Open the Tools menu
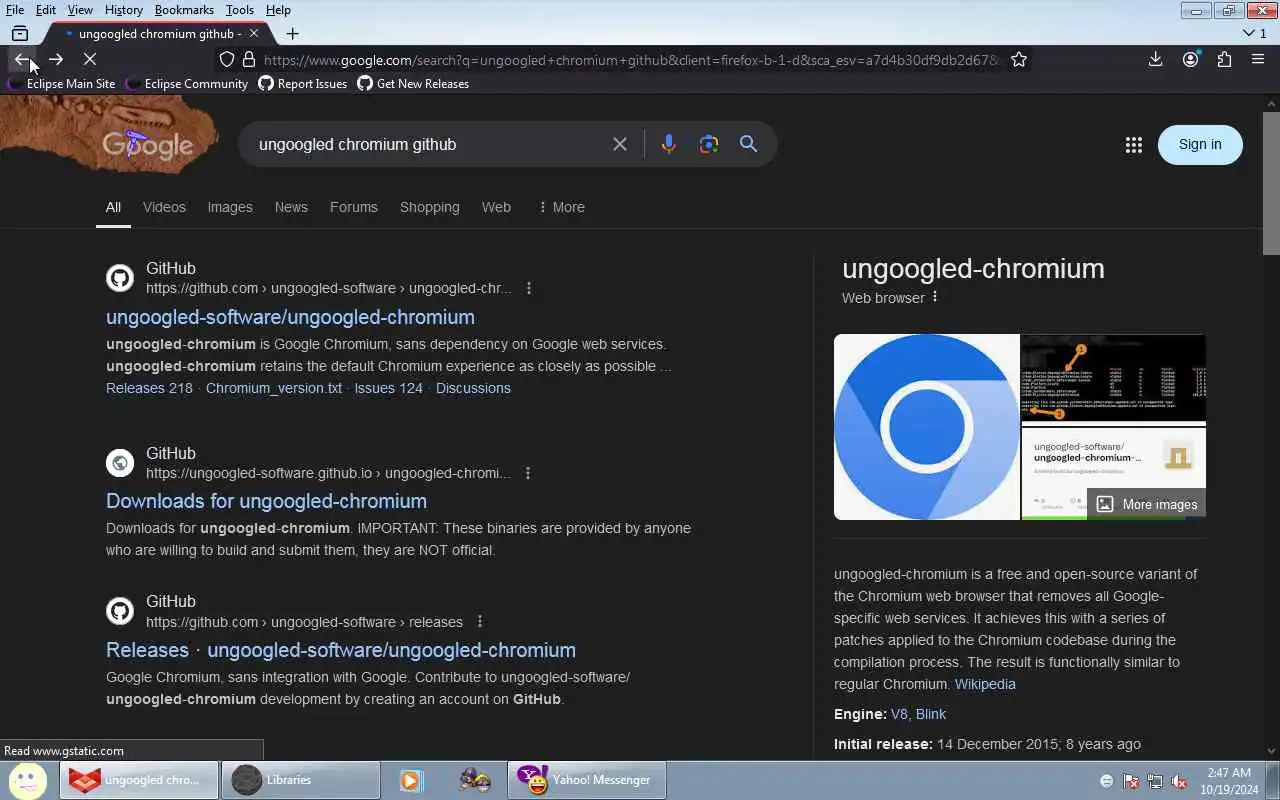1280x800 pixels. (239, 10)
